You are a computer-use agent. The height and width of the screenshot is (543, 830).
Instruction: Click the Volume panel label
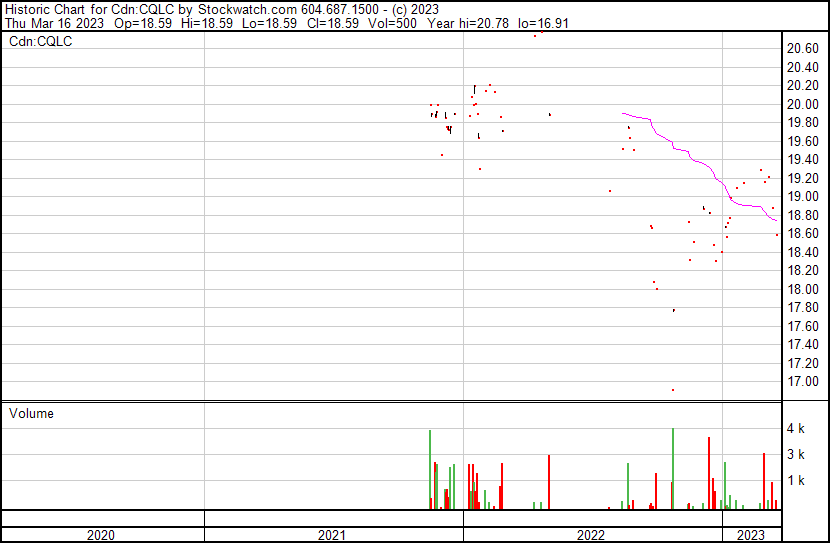(31, 413)
